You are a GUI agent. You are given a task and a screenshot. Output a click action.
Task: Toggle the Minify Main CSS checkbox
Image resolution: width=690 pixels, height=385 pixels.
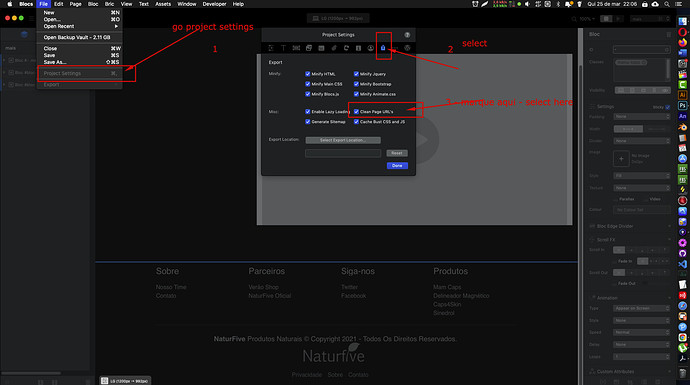(308, 84)
